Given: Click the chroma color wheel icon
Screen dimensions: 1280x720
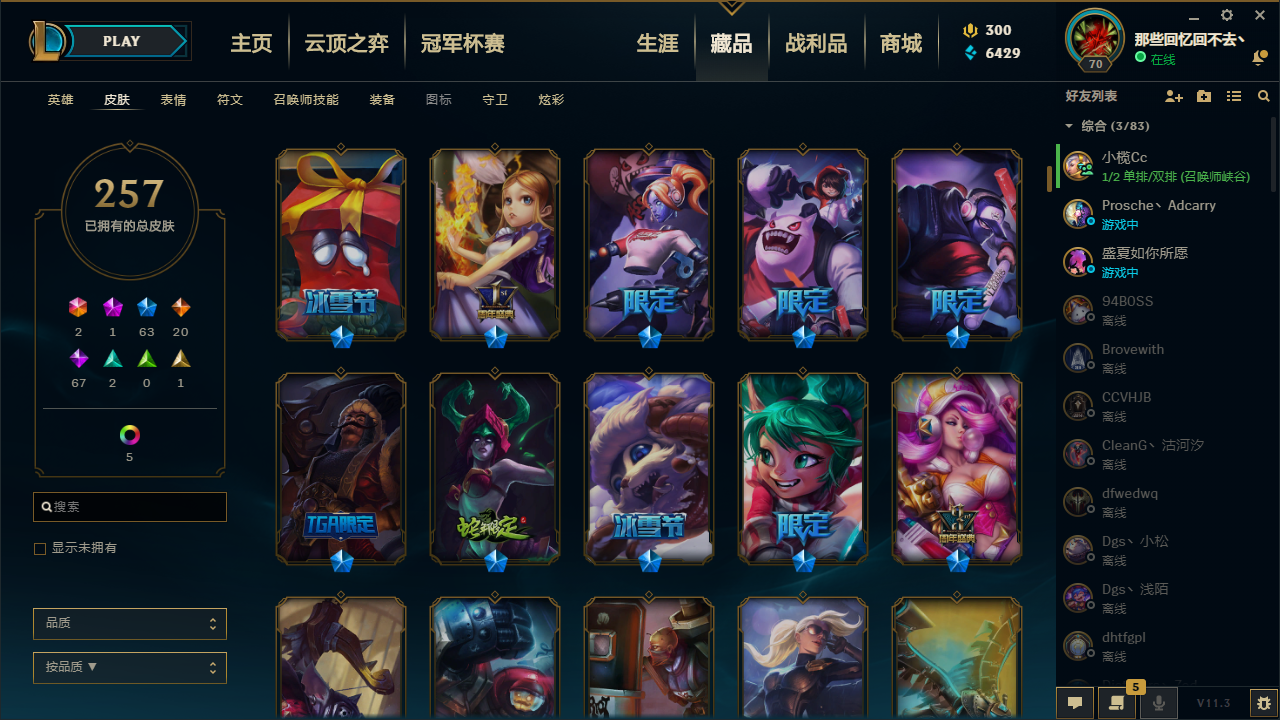Looking at the screenshot, I should pyautogui.click(x=130, y=435).
